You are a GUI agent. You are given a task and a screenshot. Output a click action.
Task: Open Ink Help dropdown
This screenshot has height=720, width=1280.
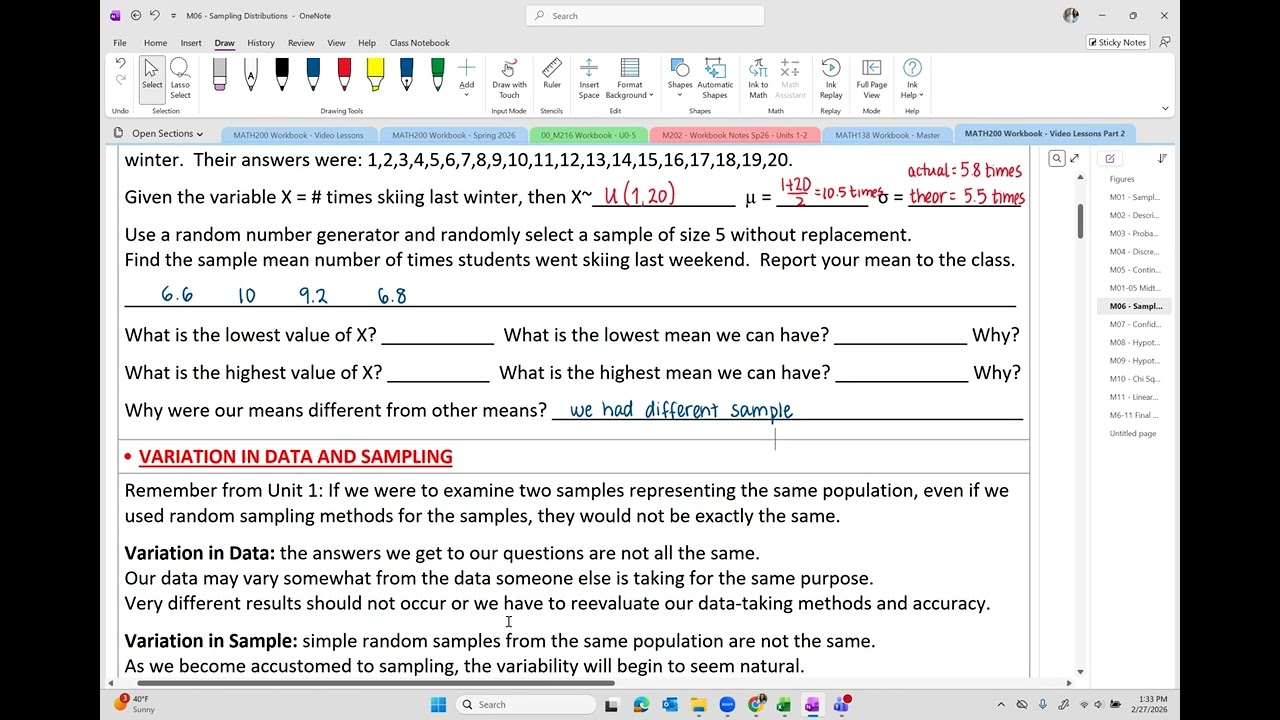pyautogui.click(x=912, y=78)
